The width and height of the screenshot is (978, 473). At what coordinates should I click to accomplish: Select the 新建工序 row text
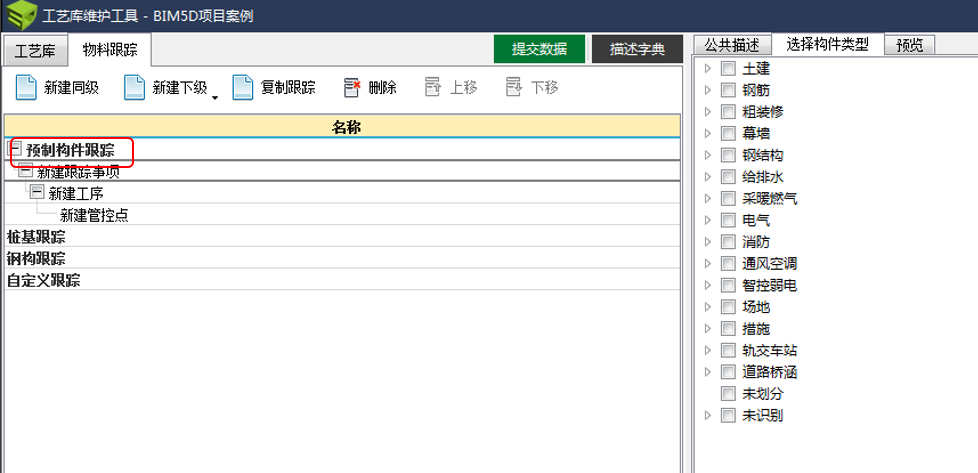click(75, 193)
